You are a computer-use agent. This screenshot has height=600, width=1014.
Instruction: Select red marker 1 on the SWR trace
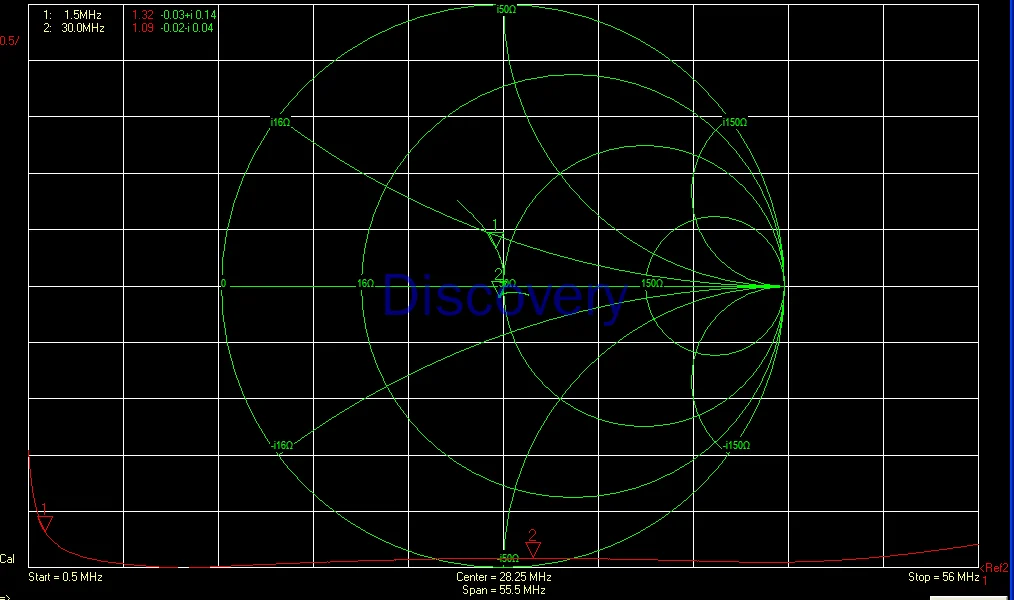[45, 522]
